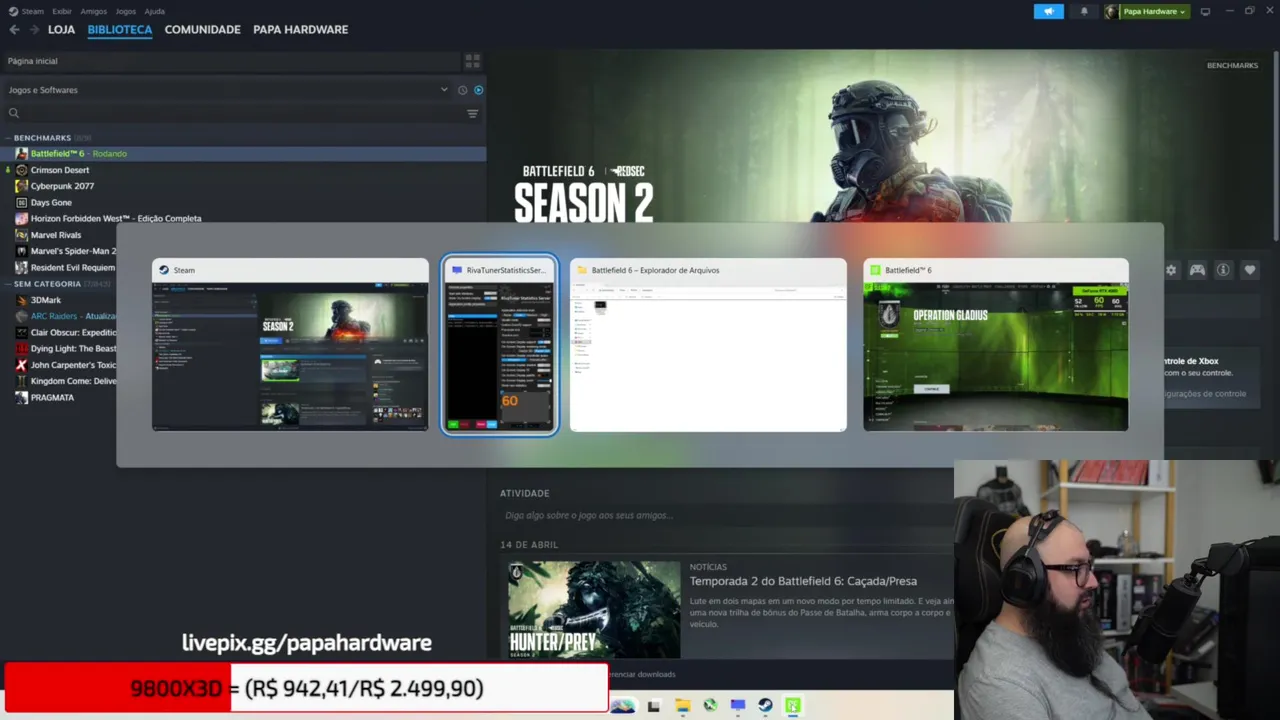This screenshot has height=720, width=1280.
Task: Click the John Carpenter's Toxic game icon
Action: coord(22,365)
